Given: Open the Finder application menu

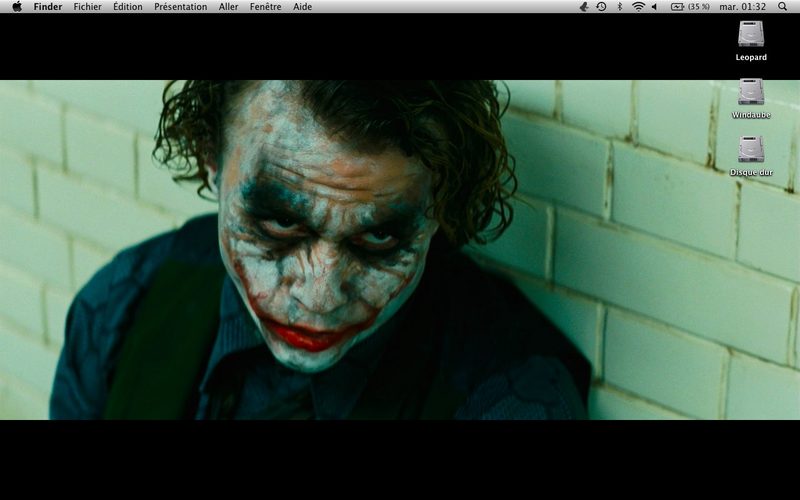Looking at the screenshot, I should [48, 7].
